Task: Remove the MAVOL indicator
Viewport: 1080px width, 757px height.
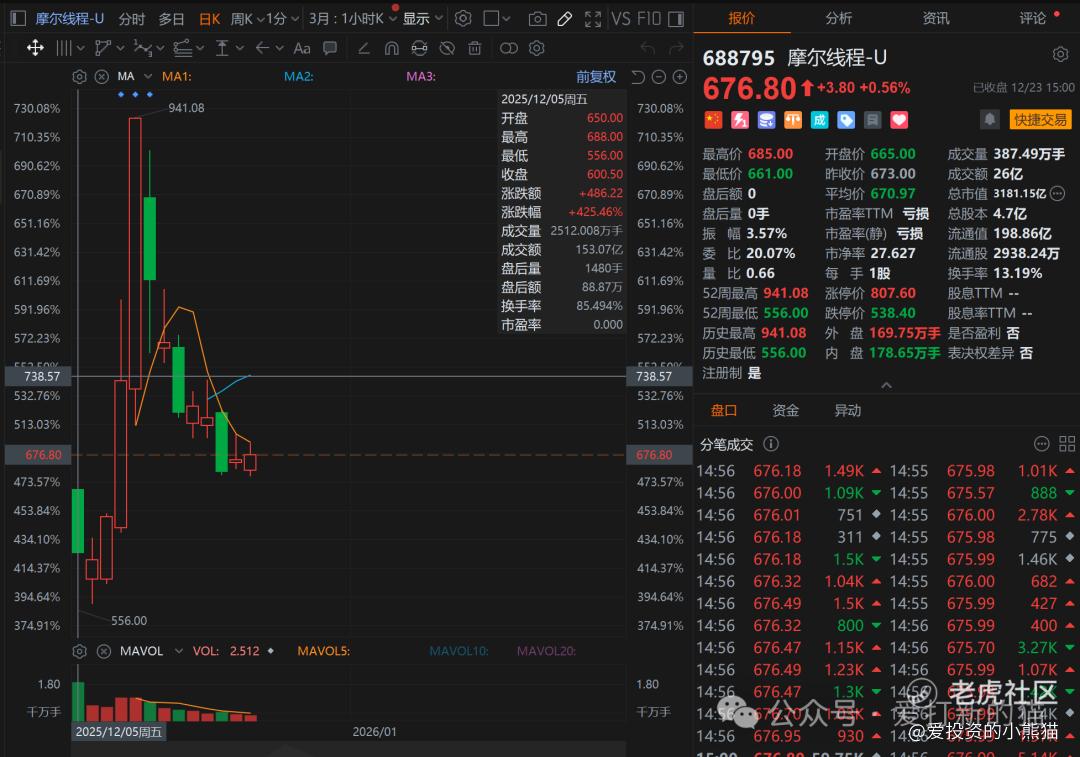Action: [x=103, y=651]
